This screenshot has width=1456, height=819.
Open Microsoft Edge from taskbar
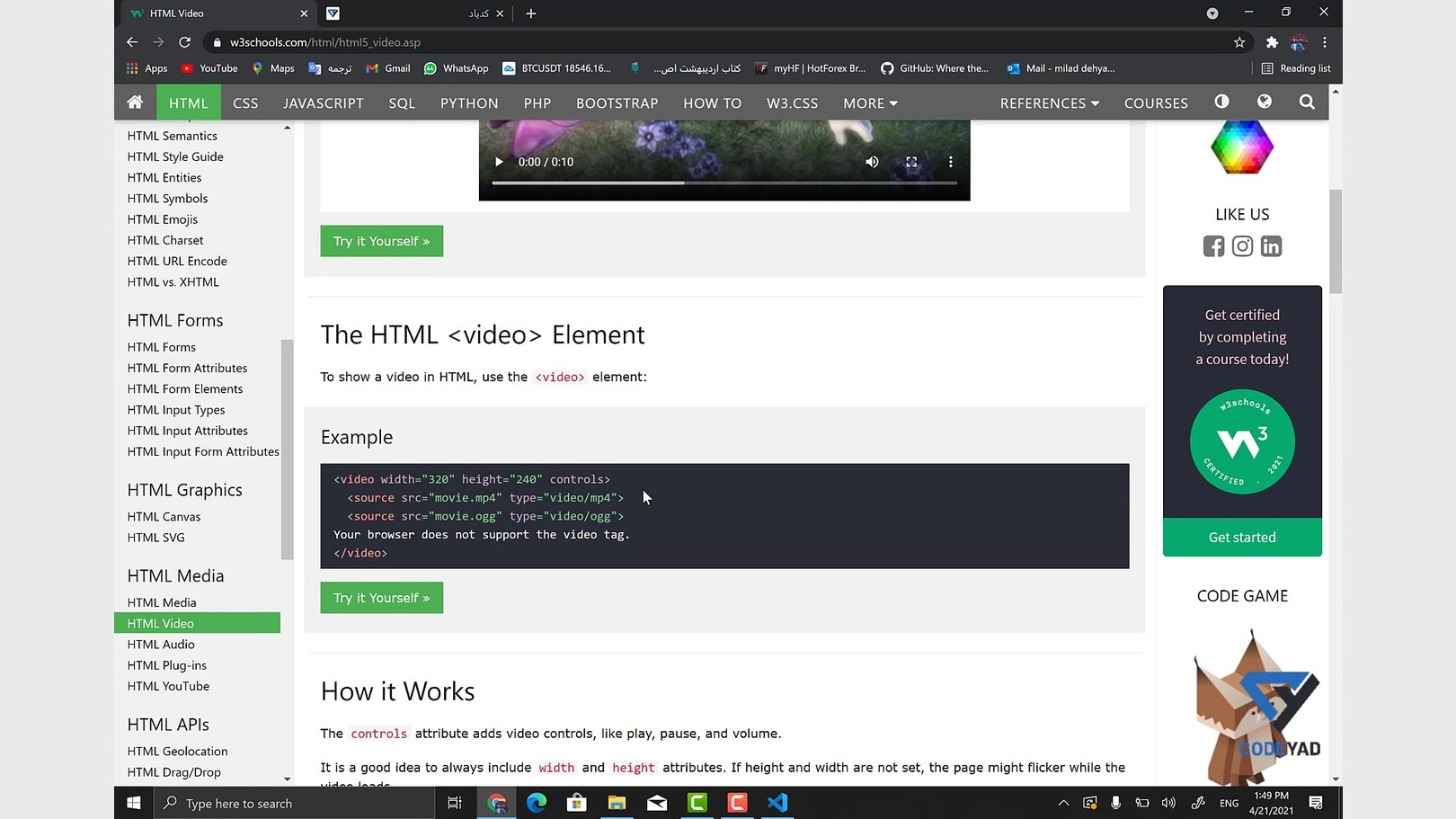click(x=537, y=803)
